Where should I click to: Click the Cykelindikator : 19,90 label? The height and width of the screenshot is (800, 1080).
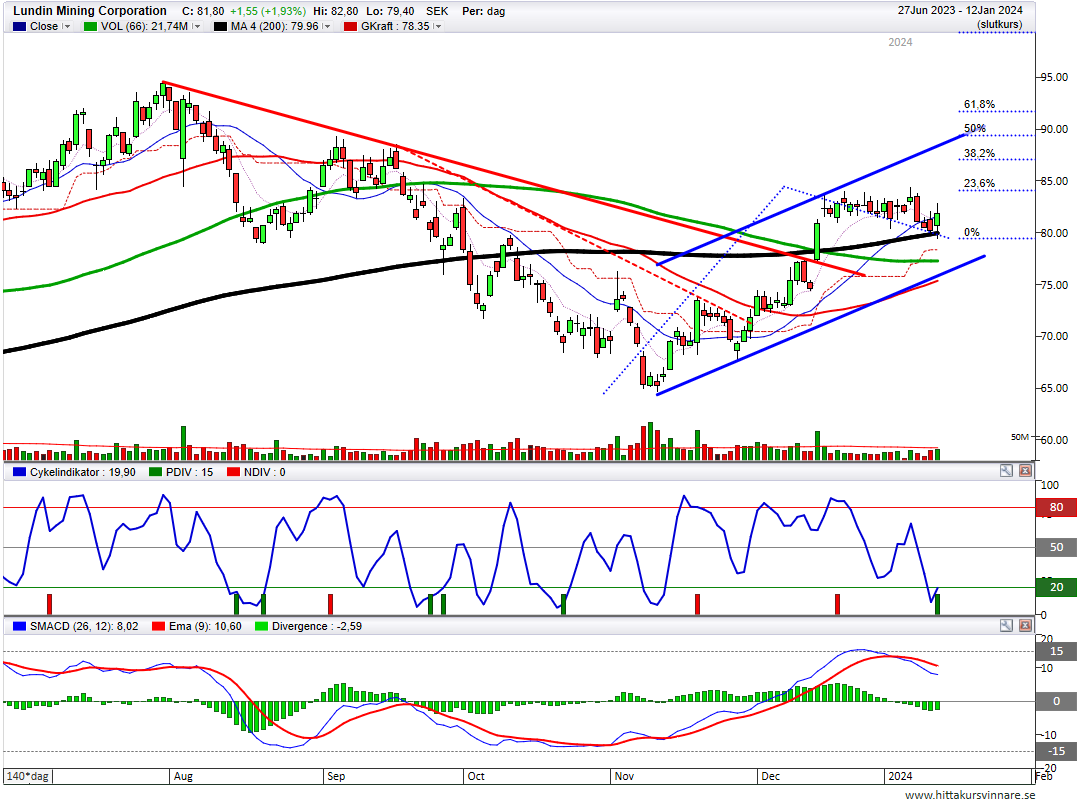click(83, 472)
